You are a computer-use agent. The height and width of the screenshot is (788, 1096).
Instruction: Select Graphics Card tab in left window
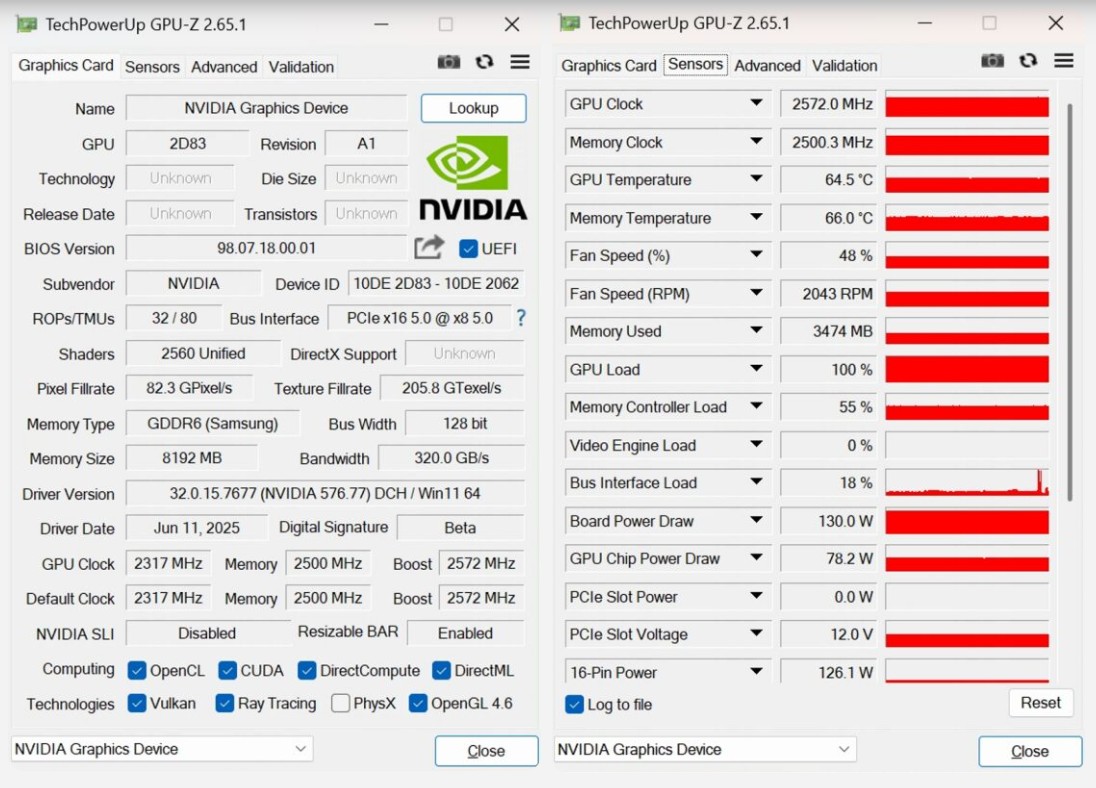[66, 66]
